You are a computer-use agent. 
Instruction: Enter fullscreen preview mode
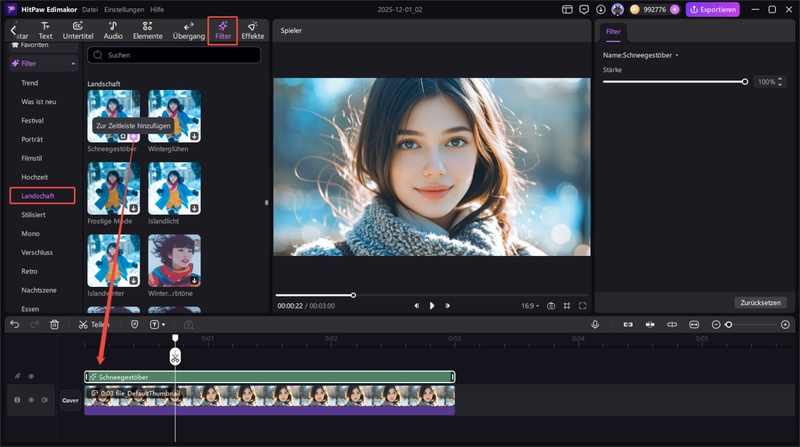582,305
